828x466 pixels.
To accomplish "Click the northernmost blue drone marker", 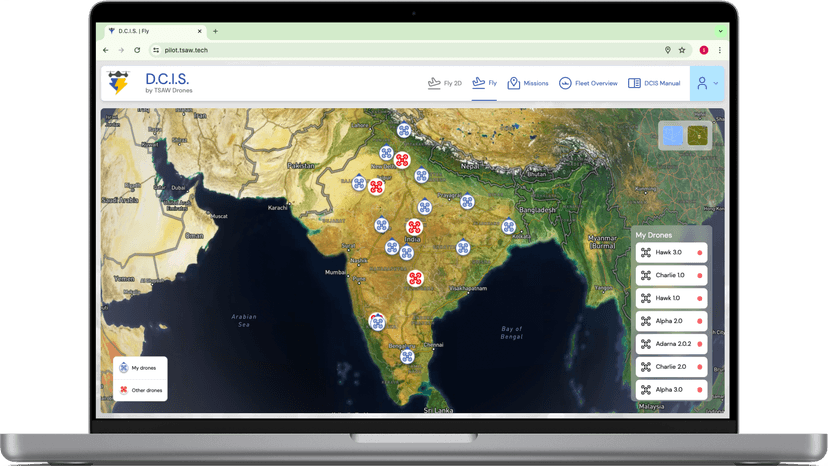I will click(404, 130).
